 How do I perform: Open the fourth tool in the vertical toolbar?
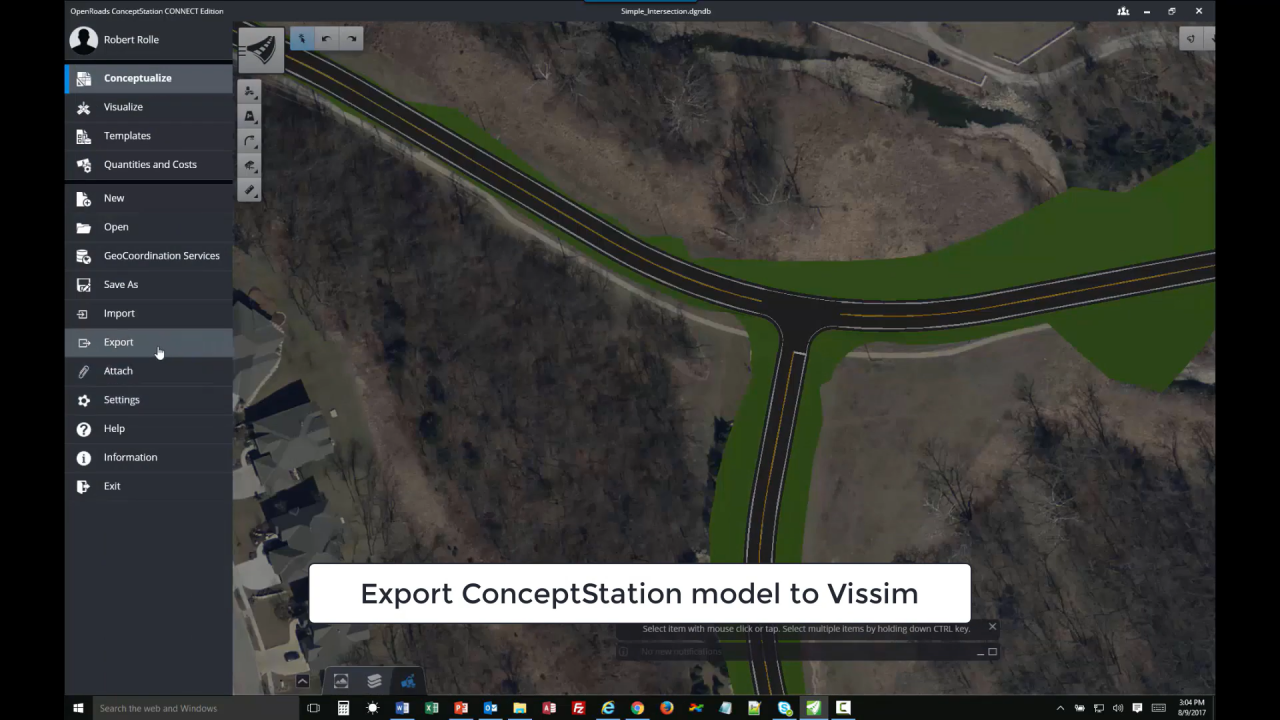(250, 166)
